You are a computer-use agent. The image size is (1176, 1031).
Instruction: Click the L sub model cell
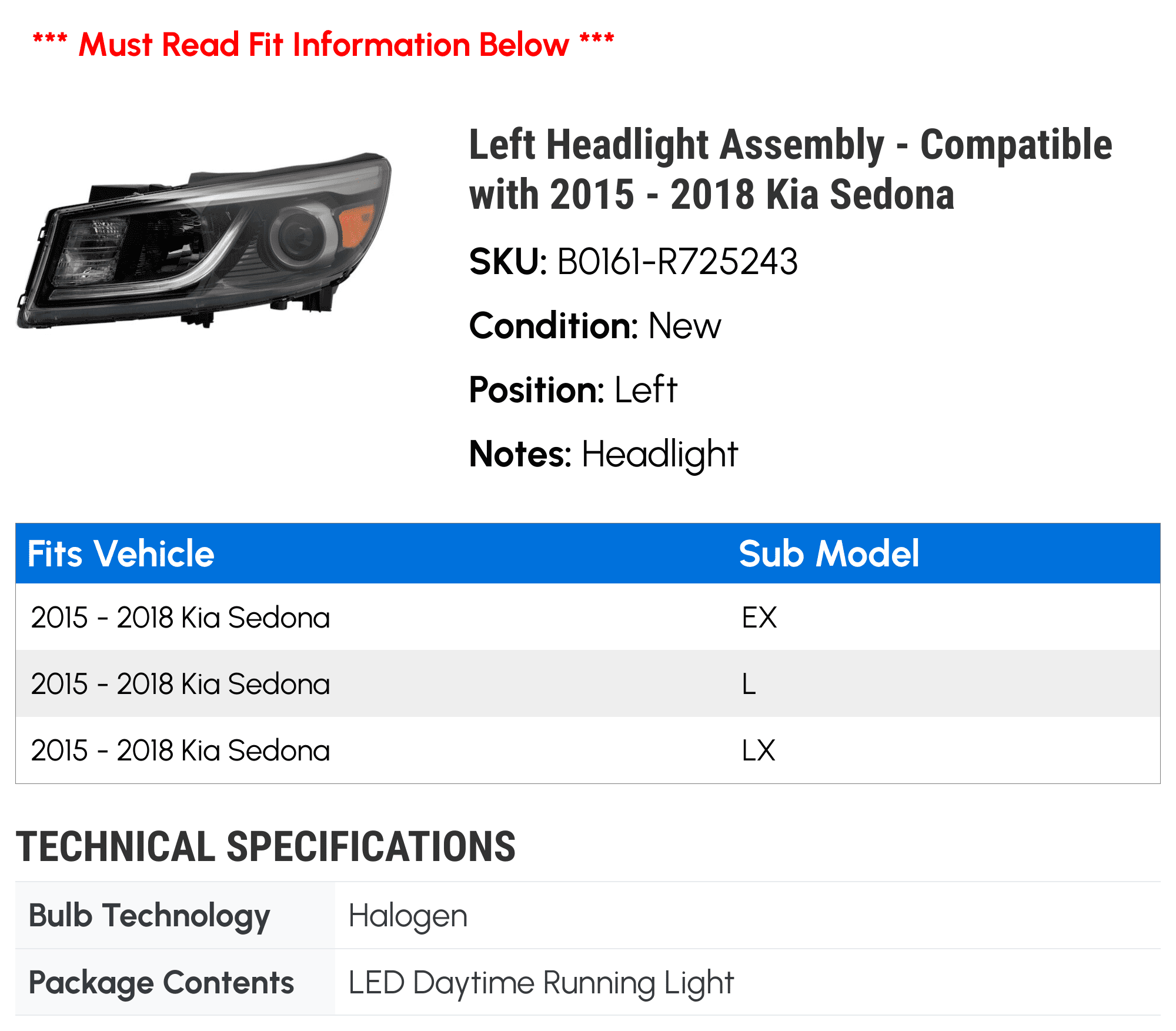[749, 684]
